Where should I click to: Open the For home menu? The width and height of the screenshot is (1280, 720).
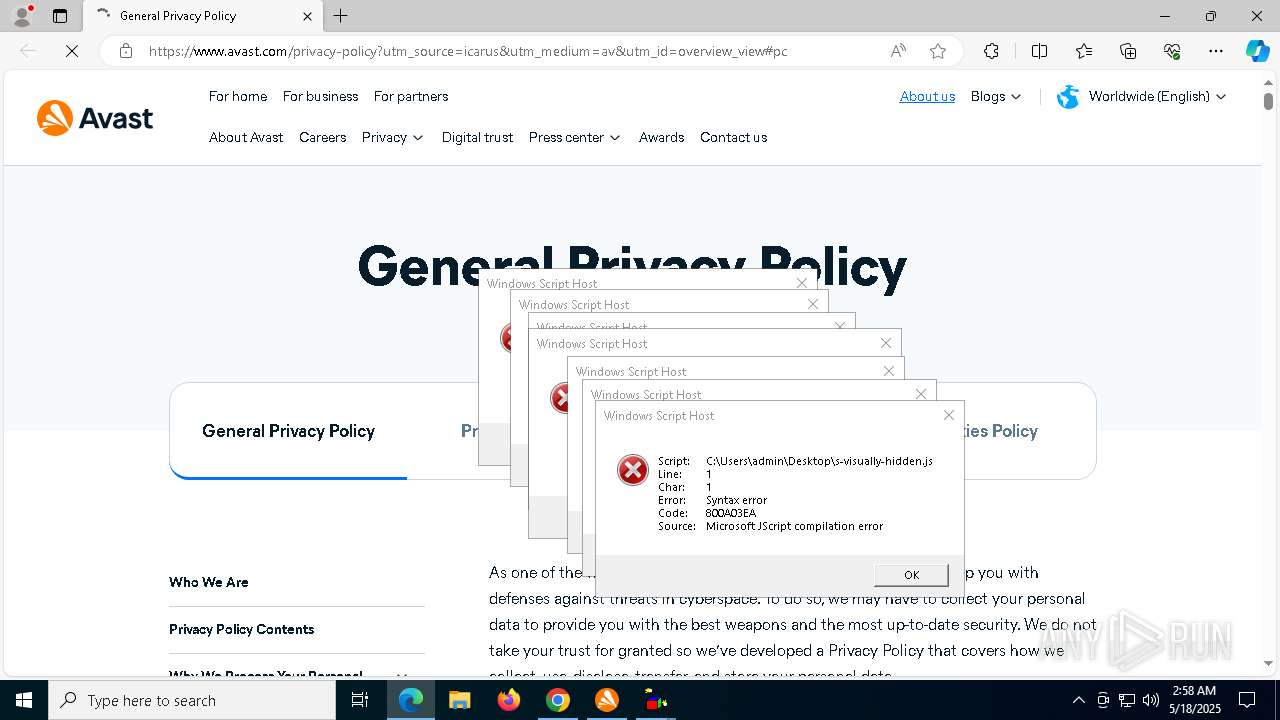coord(238,96)
